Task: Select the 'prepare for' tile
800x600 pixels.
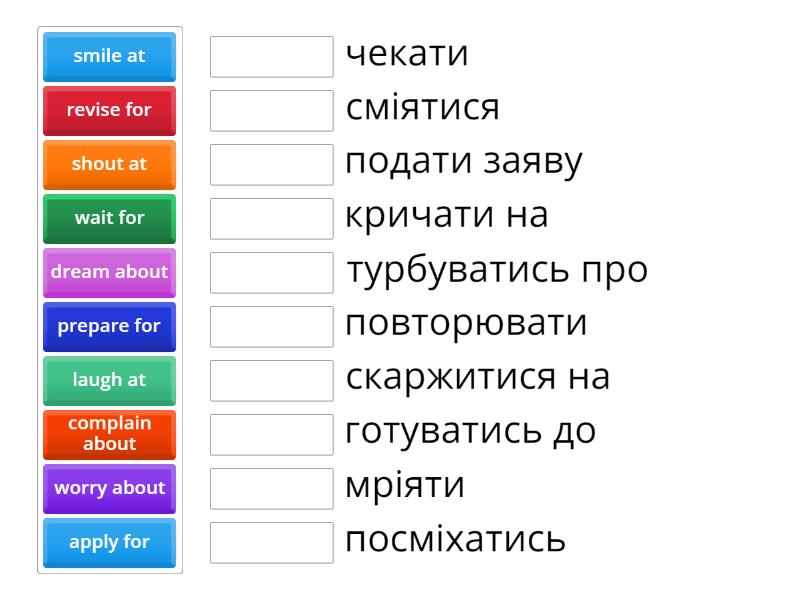Action: click(109, 326)
